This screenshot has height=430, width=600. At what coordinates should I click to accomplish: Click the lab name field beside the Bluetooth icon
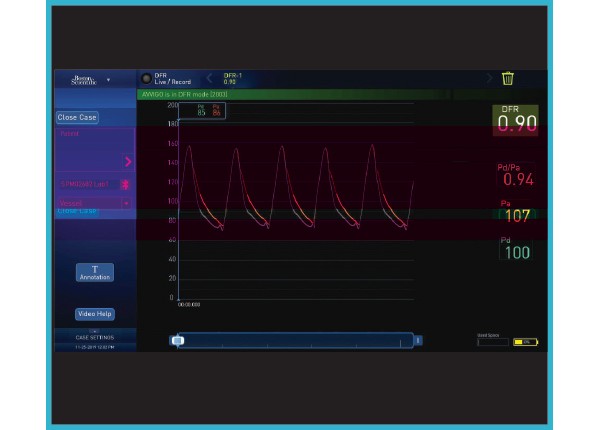click(89, 184)
